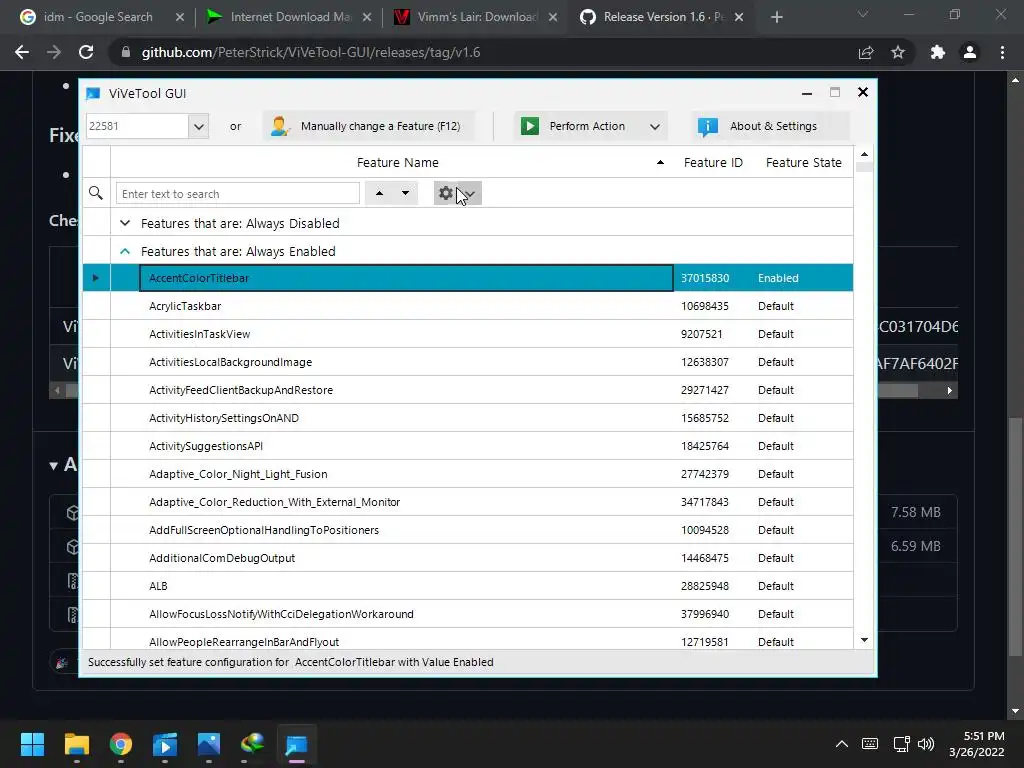
Task: Close the idm - Google Search tab
Action: coord(180,18)
